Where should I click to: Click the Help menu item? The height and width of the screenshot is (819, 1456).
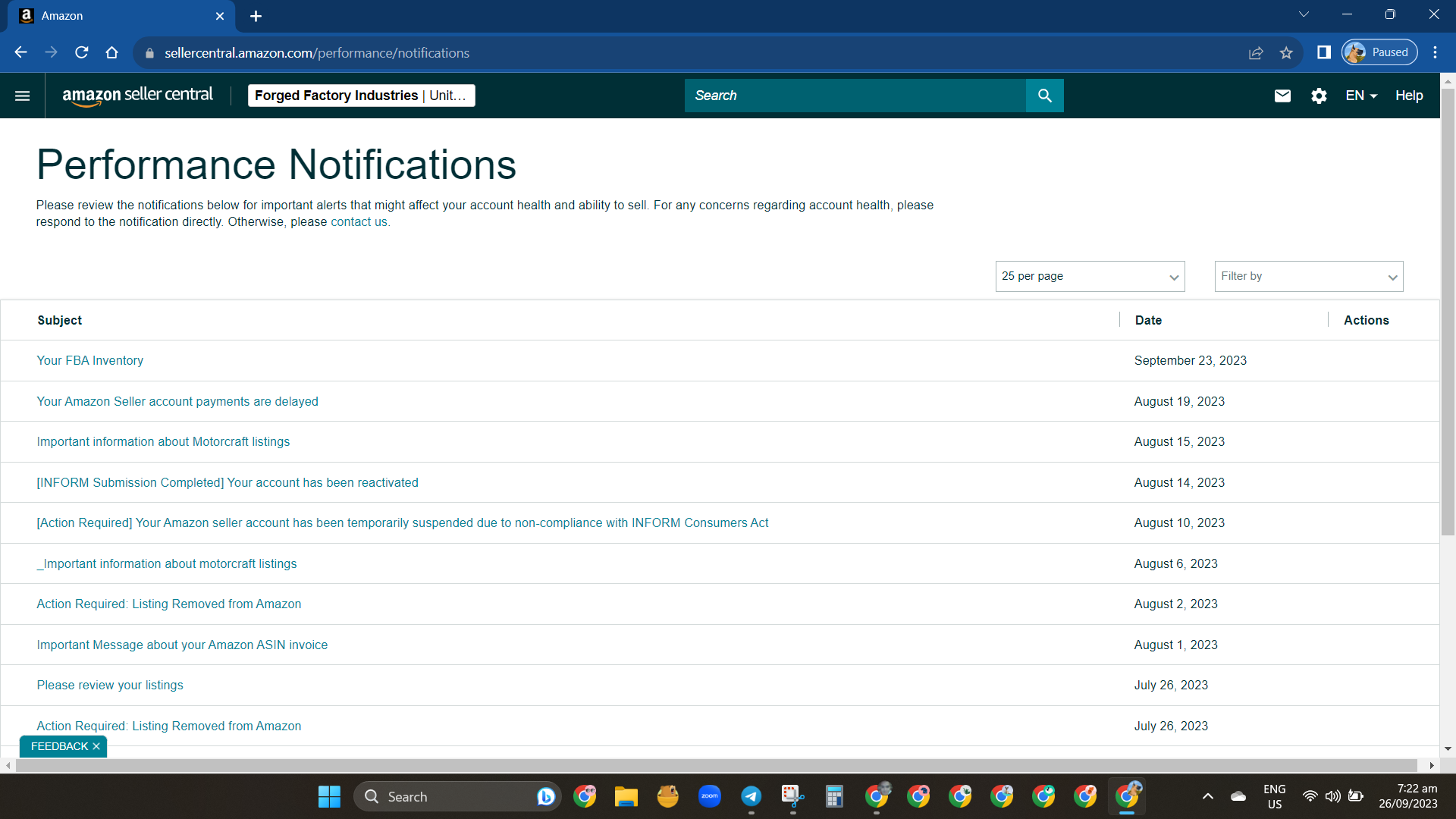click(1409, 96)
